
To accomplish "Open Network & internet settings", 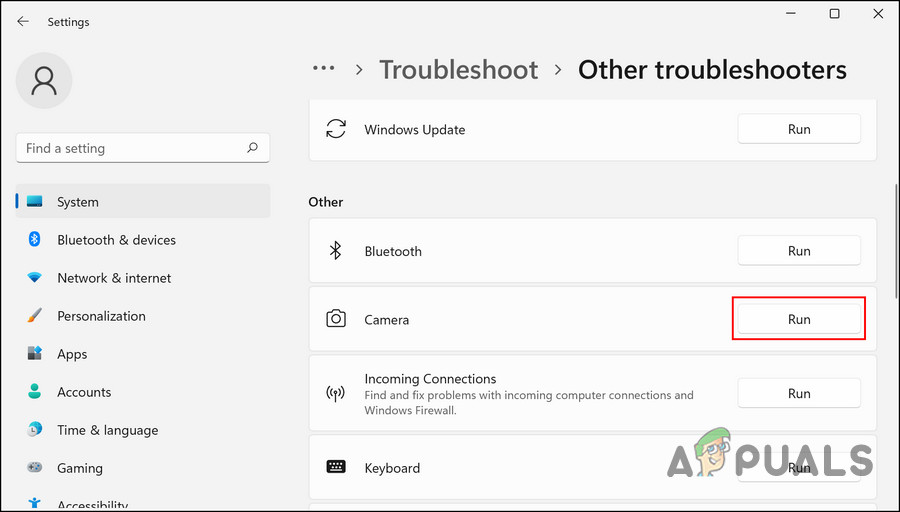I will tap(114, 278).
